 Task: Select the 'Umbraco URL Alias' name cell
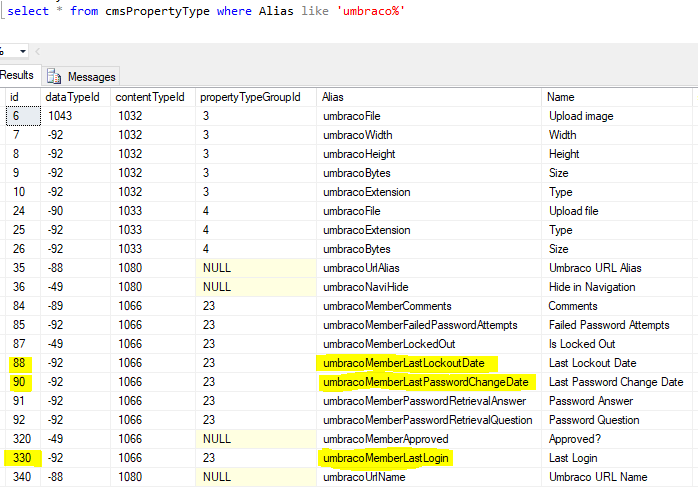(x=617, y=268)
